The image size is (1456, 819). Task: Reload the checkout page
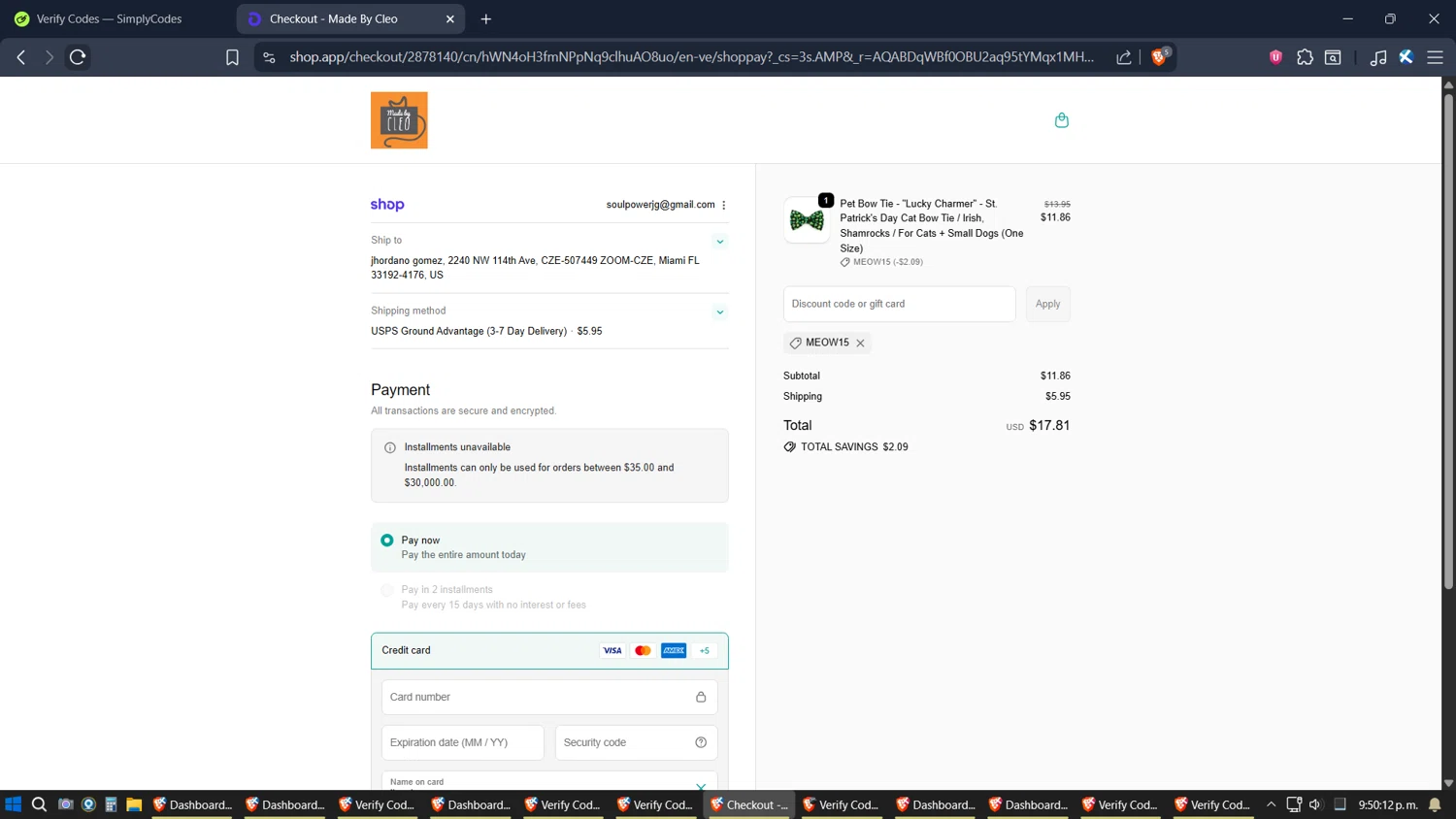[x=78, y=57]
